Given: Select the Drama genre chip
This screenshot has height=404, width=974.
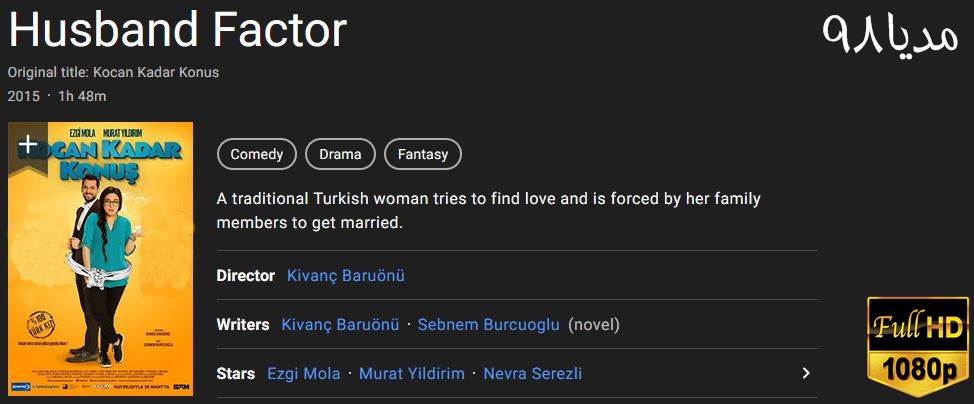Looking at the screenshot, I should pos(340,155).
